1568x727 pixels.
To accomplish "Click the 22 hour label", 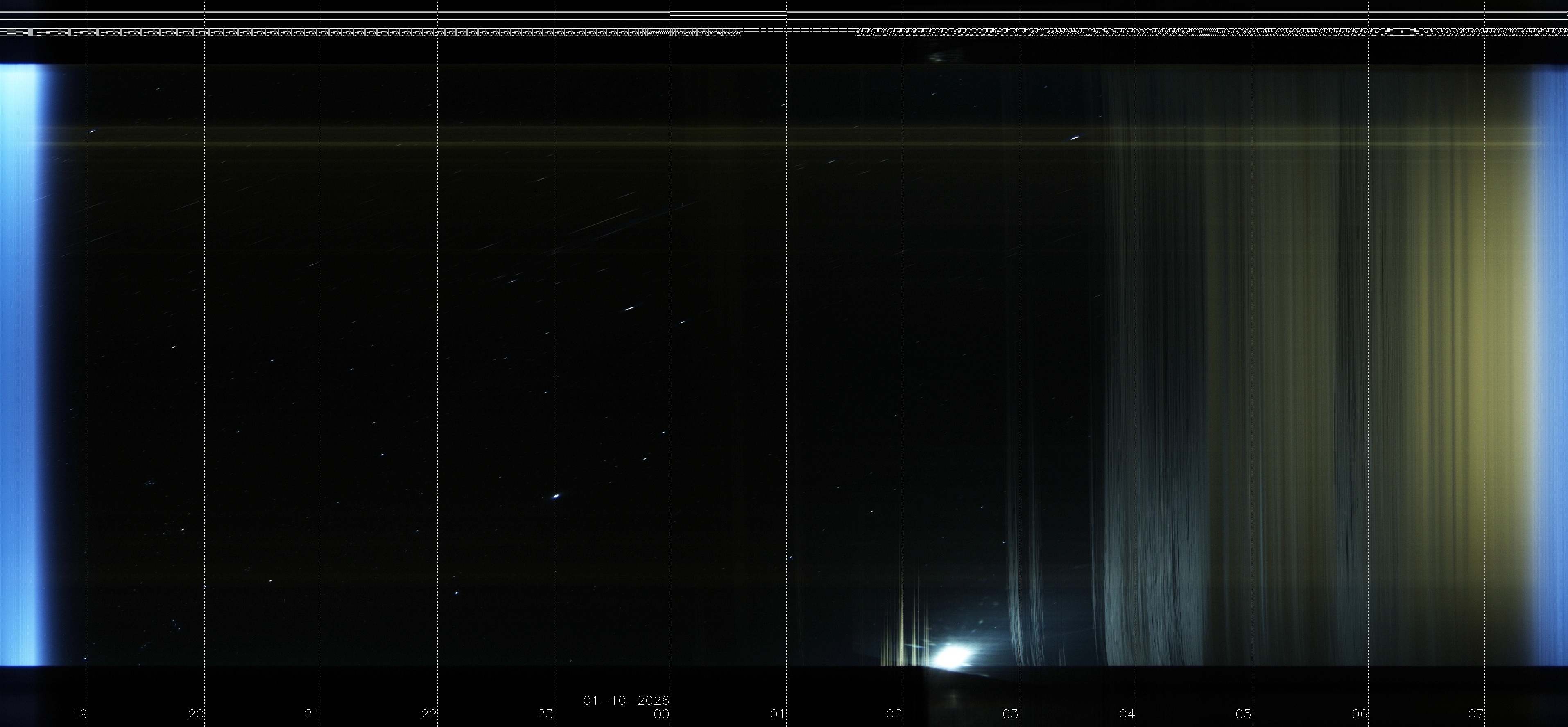I will click(428, 714).
